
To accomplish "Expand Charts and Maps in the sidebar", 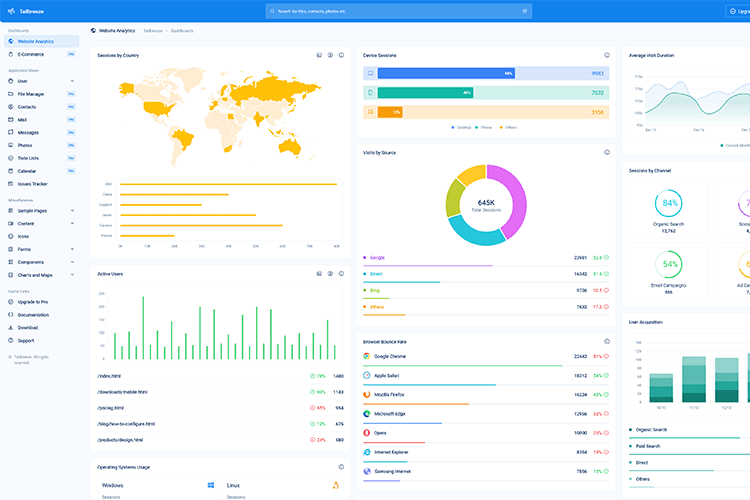I will 40,274.
